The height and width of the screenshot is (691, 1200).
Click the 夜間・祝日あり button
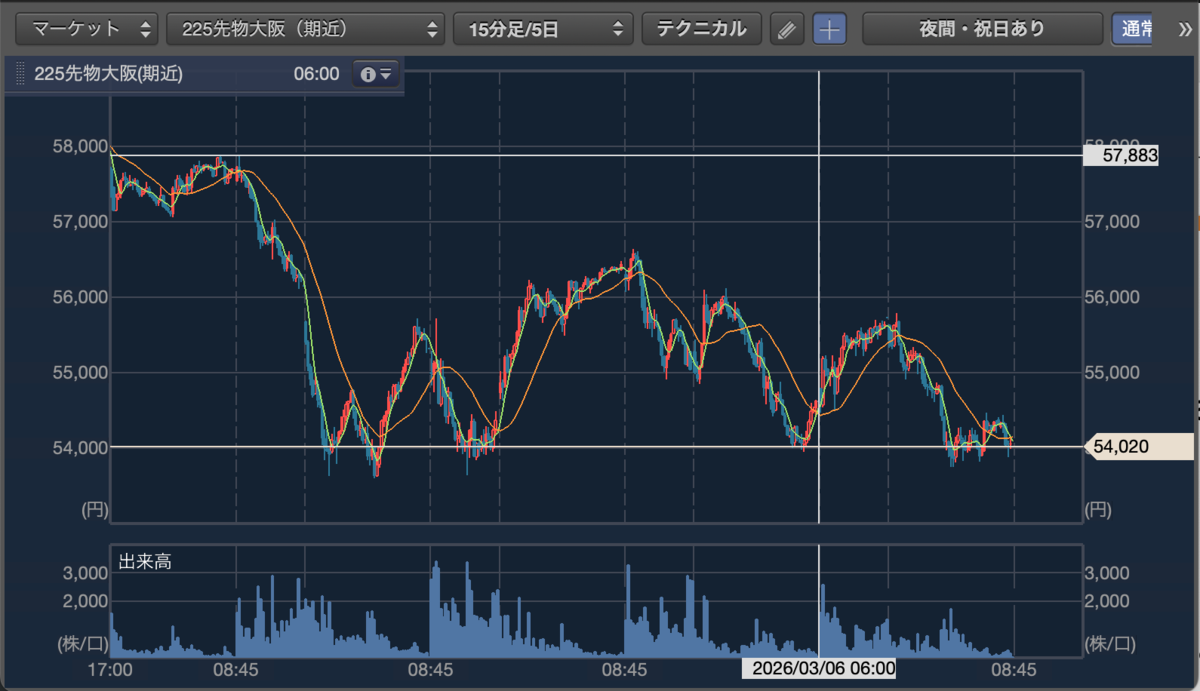(x=982, y=29)
